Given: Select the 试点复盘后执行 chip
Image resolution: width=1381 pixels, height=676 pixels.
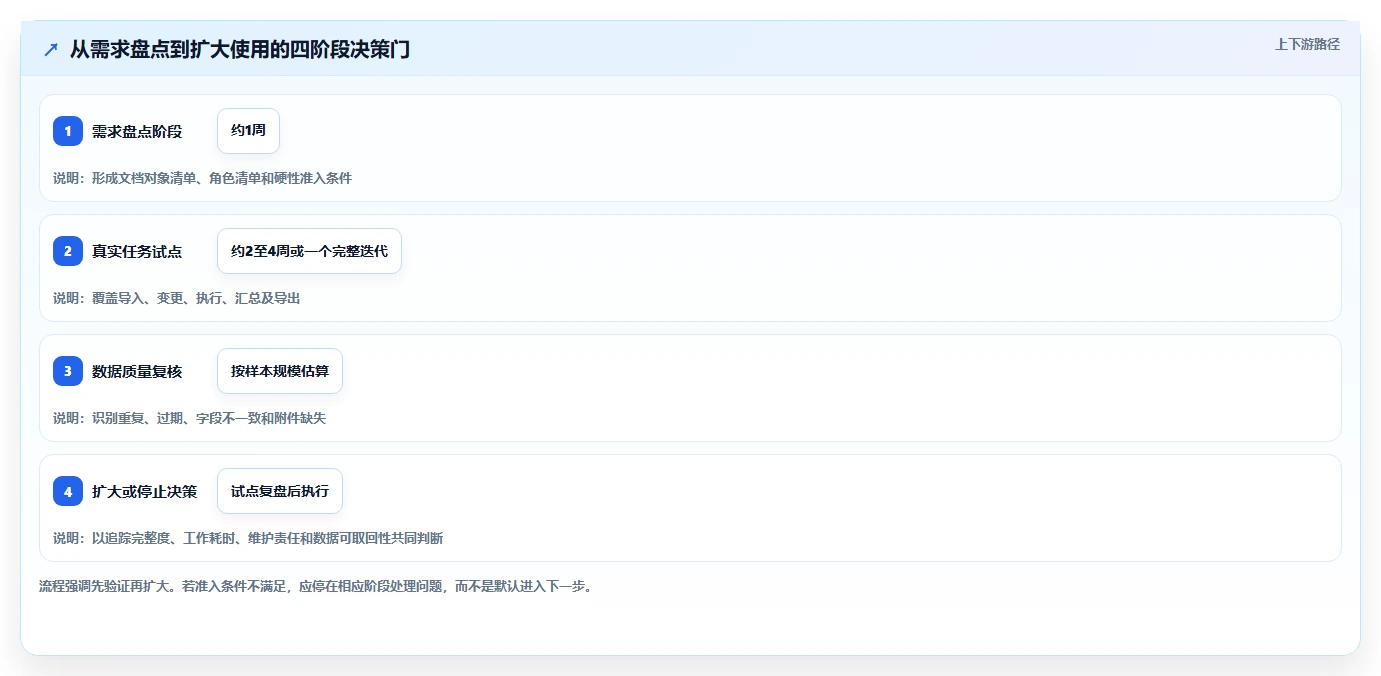Looking at the screenshot, I should click(x=280, y=491).
